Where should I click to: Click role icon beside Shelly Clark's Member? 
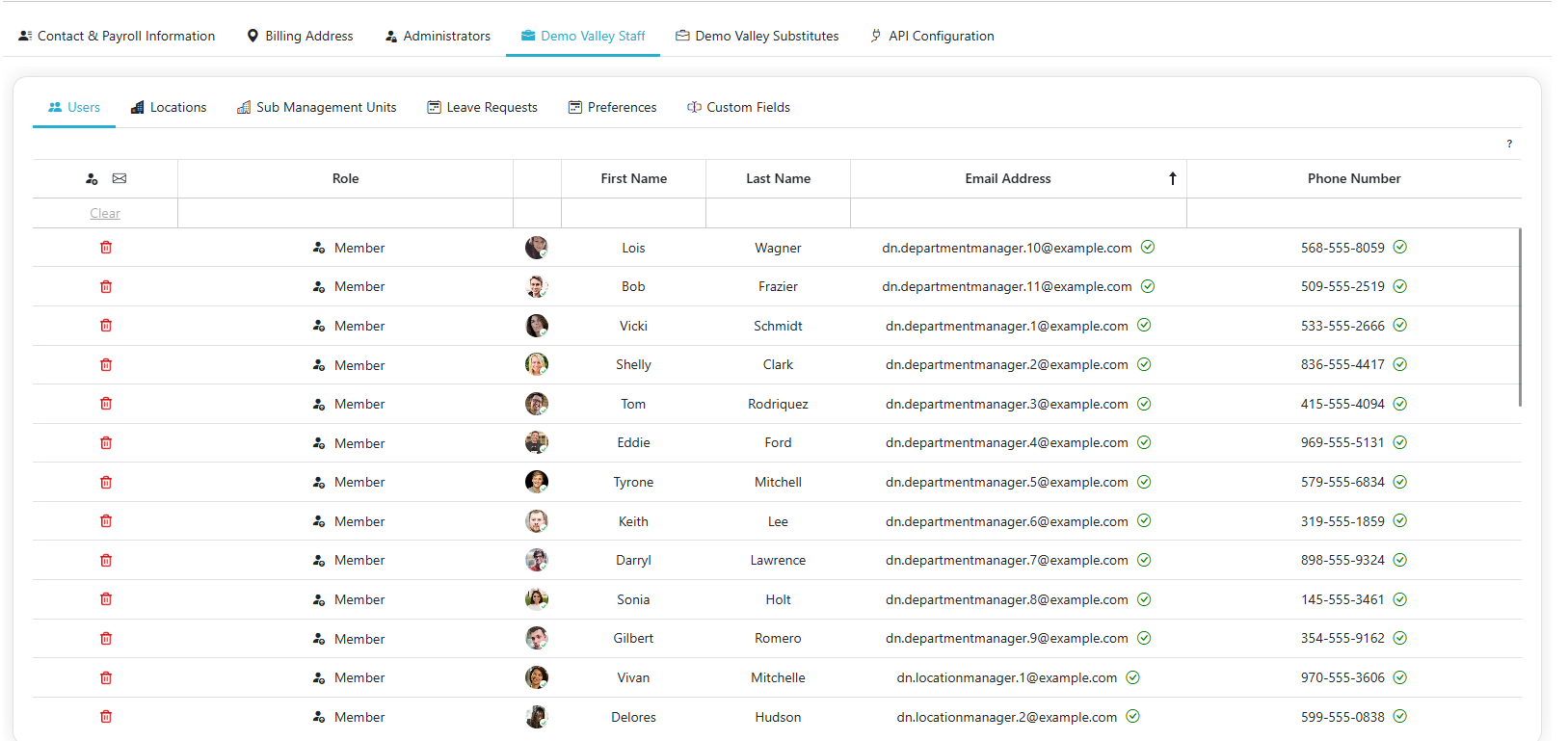[319, 365]
